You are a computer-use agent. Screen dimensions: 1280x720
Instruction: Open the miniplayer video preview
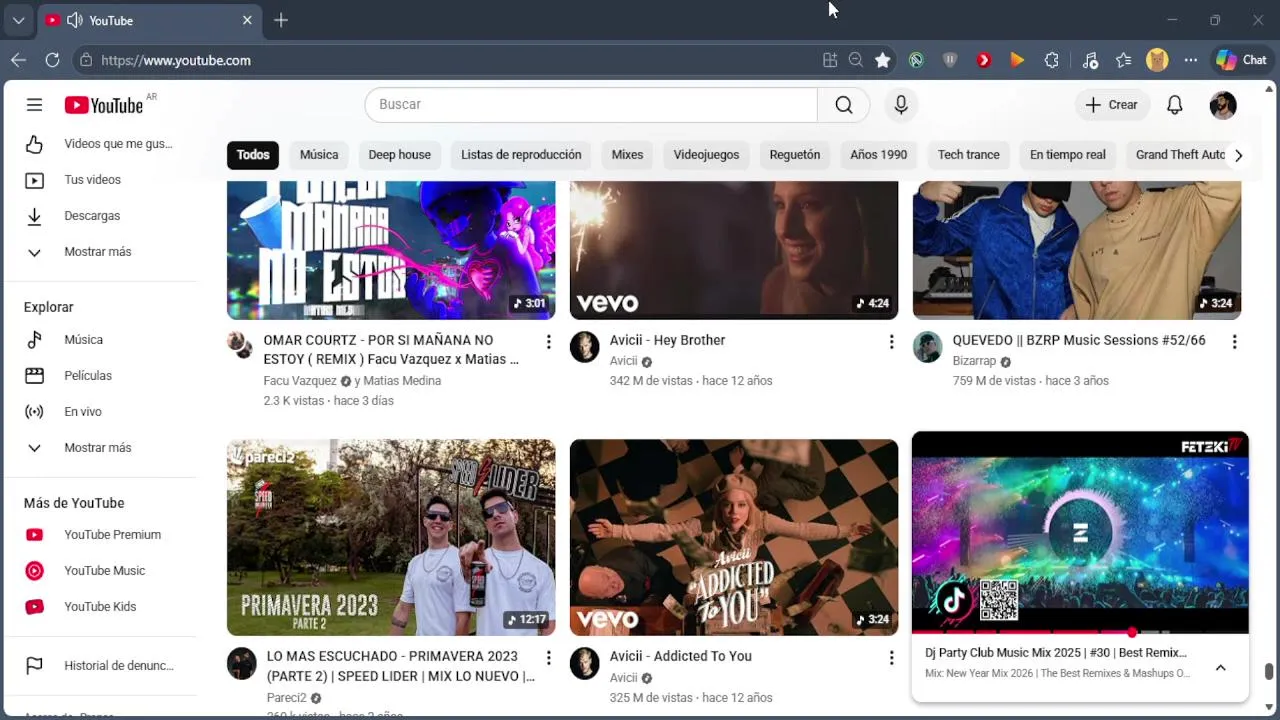pos(1080,532)
